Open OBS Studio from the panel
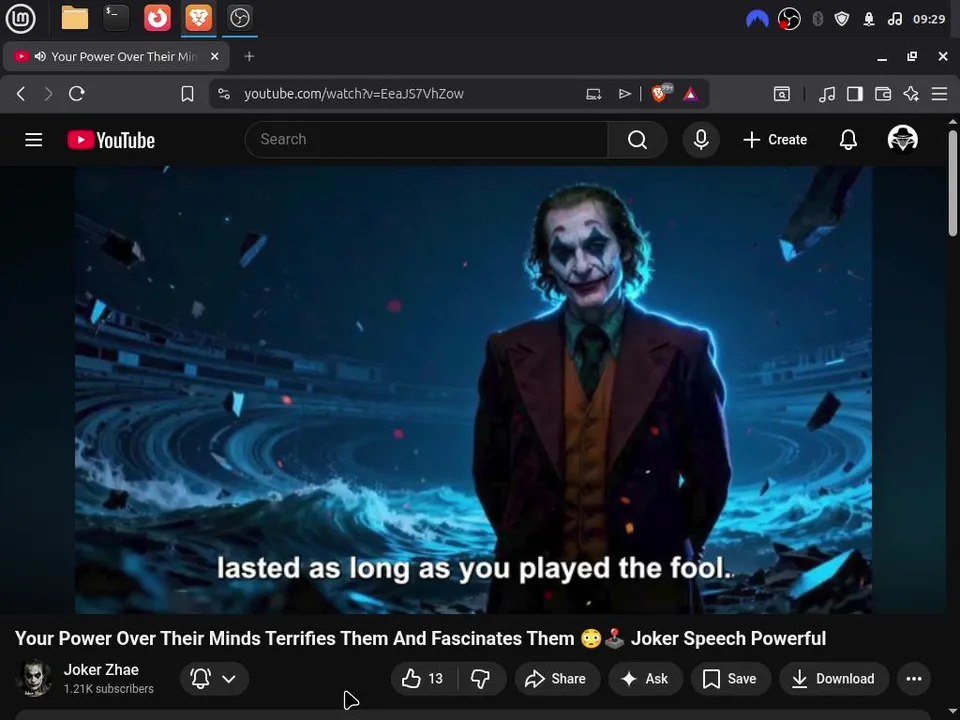 239,18
